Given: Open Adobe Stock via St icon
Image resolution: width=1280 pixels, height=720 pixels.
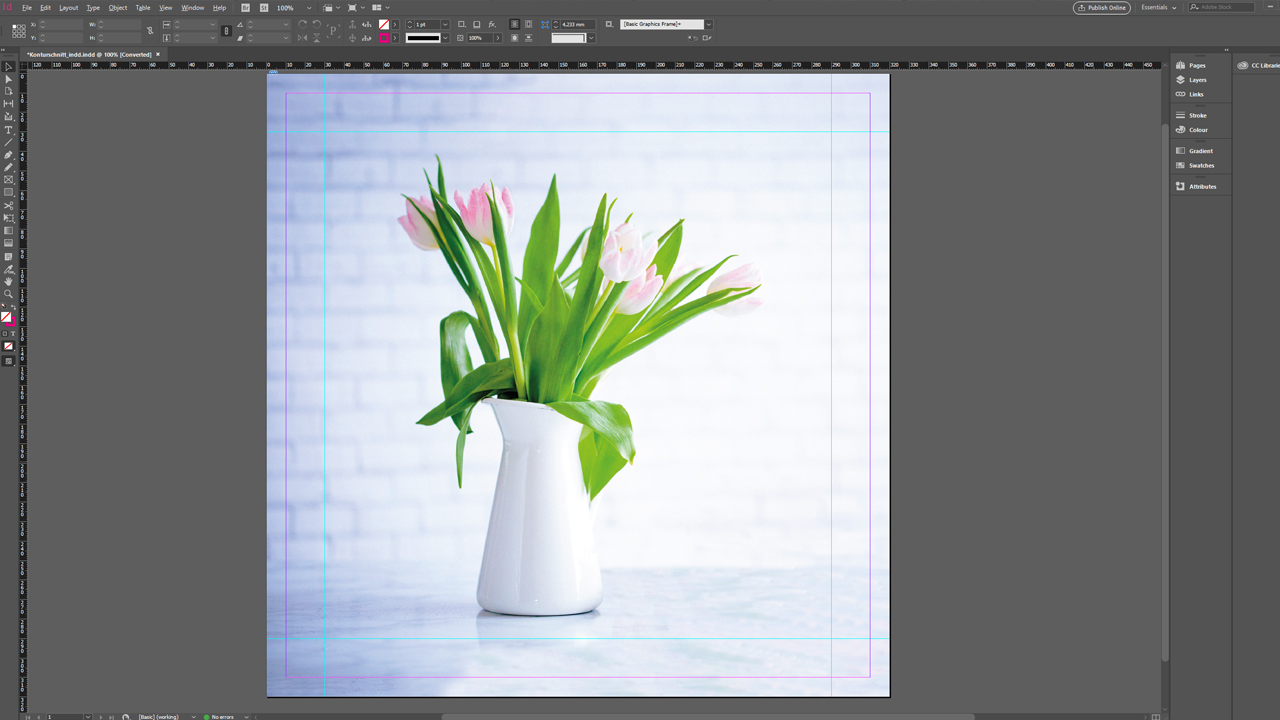Looking at the screenshot, I should coord(264,7).
